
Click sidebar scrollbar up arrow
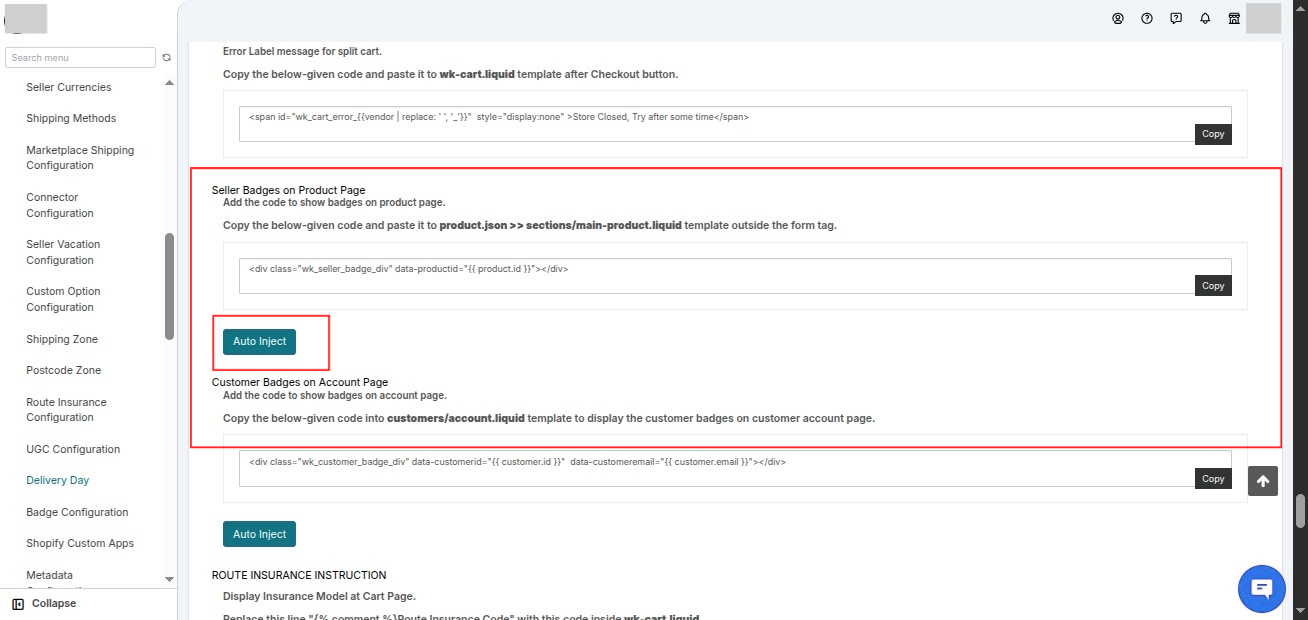[x=169, y=83]
